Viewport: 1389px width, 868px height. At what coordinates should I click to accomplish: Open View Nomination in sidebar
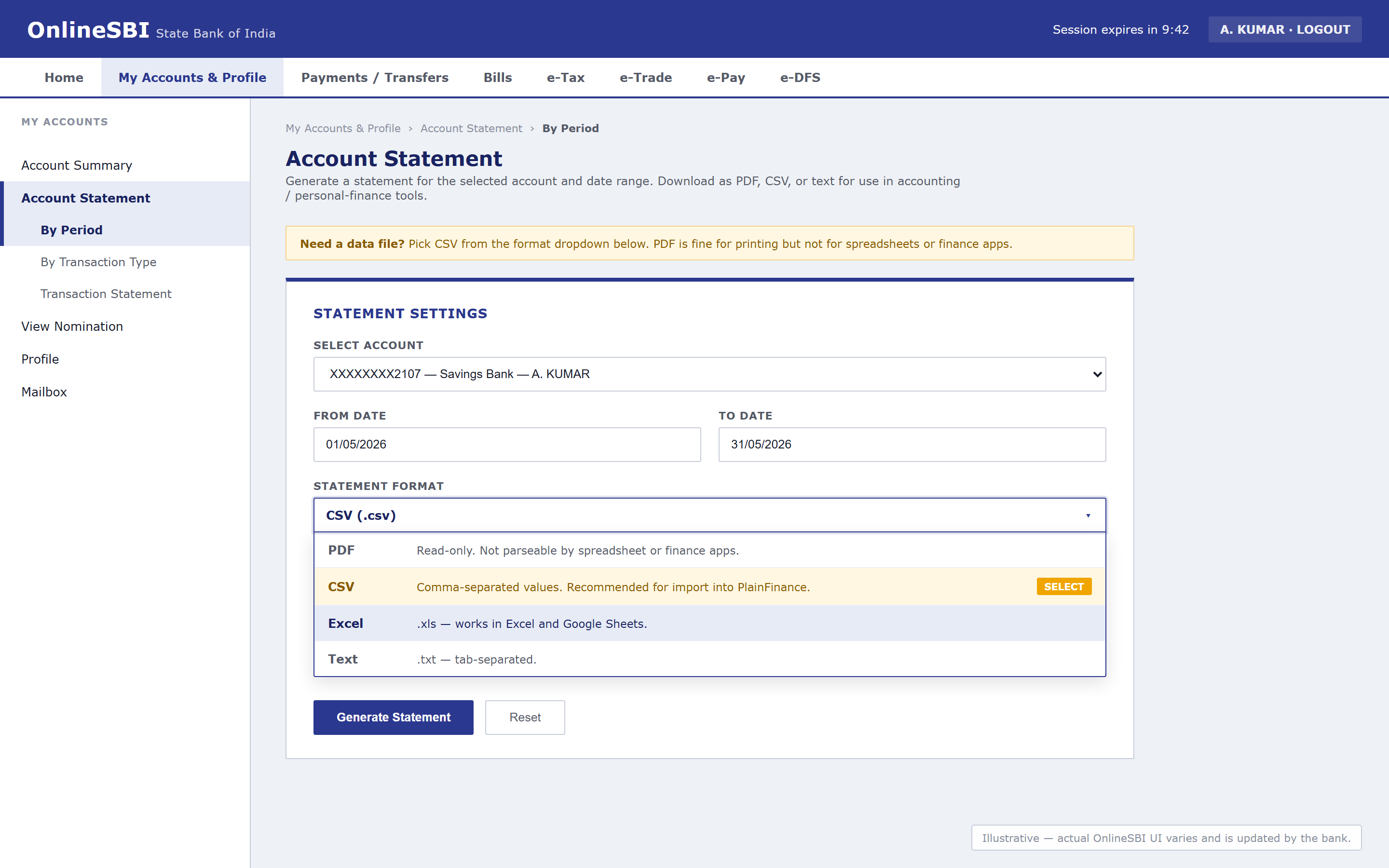[x=125, y=326]
